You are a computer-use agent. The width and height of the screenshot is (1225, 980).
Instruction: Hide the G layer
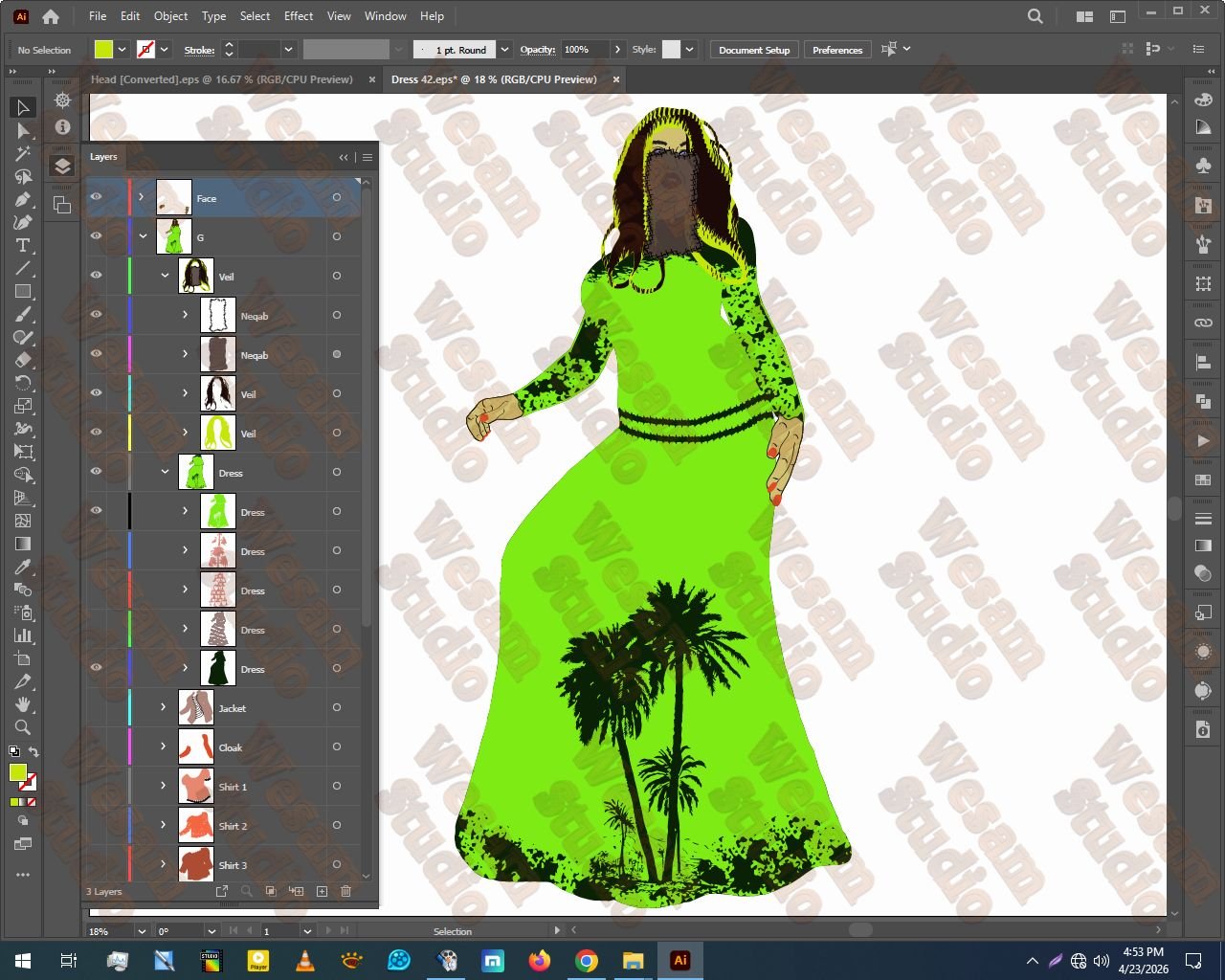[x=96, y=236]
